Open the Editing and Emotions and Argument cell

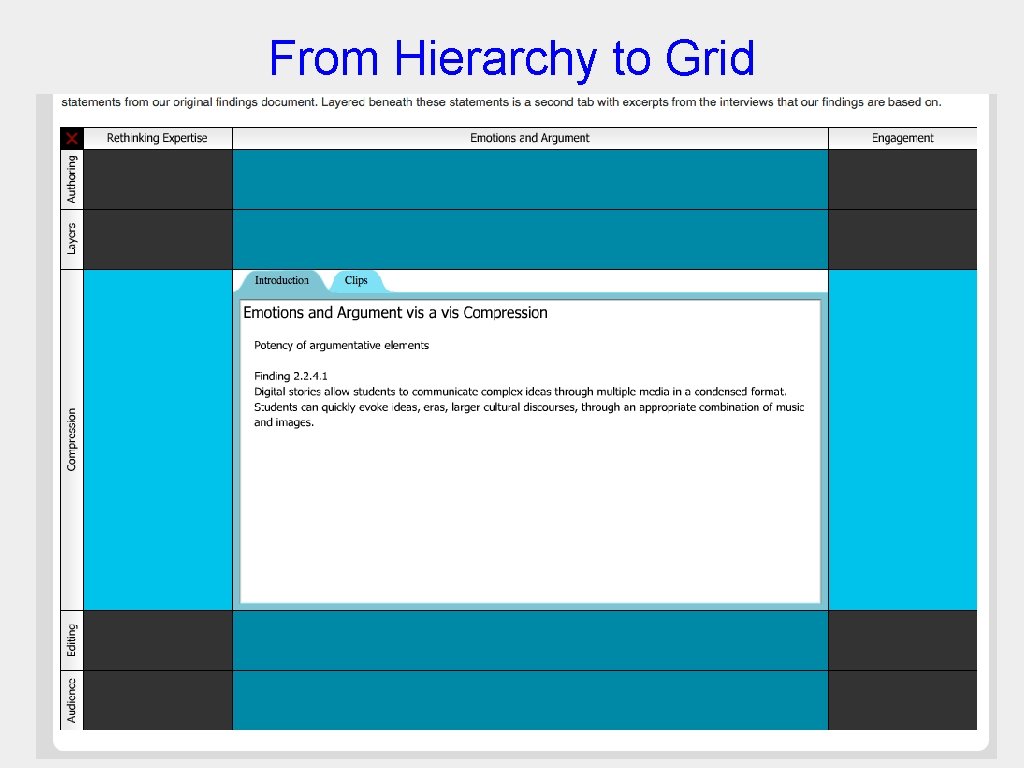pyautogui.click(x=530, y=639)
